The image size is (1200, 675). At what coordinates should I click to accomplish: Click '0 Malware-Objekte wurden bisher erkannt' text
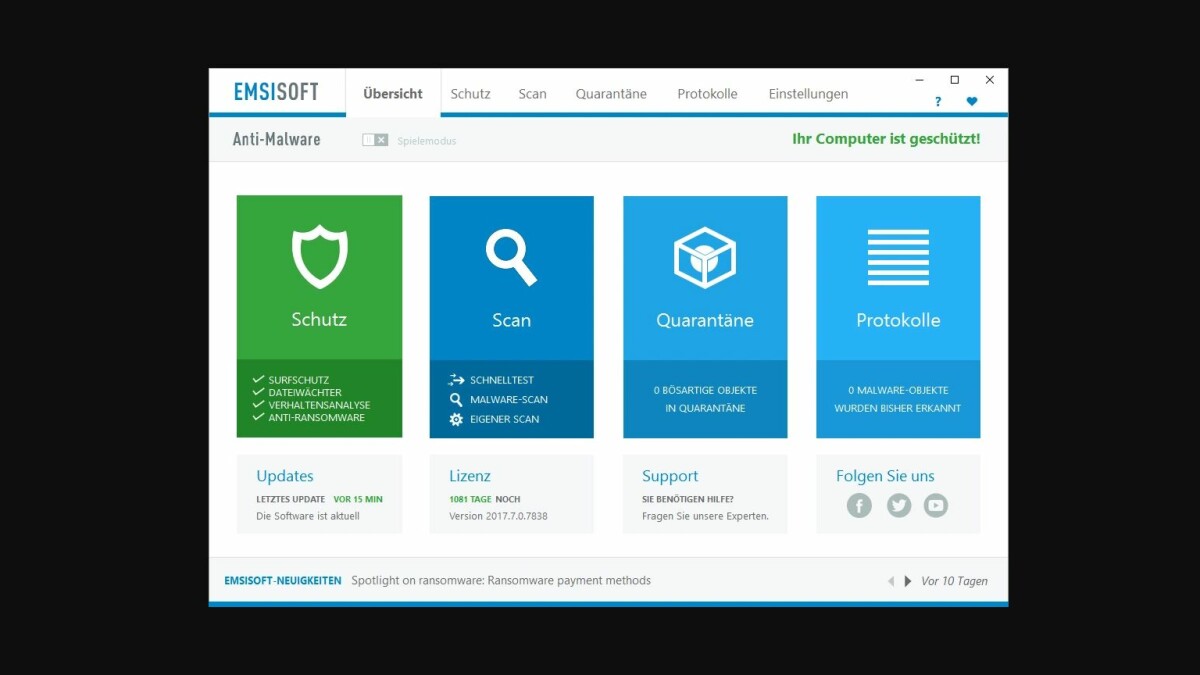(x=898, y=399)
